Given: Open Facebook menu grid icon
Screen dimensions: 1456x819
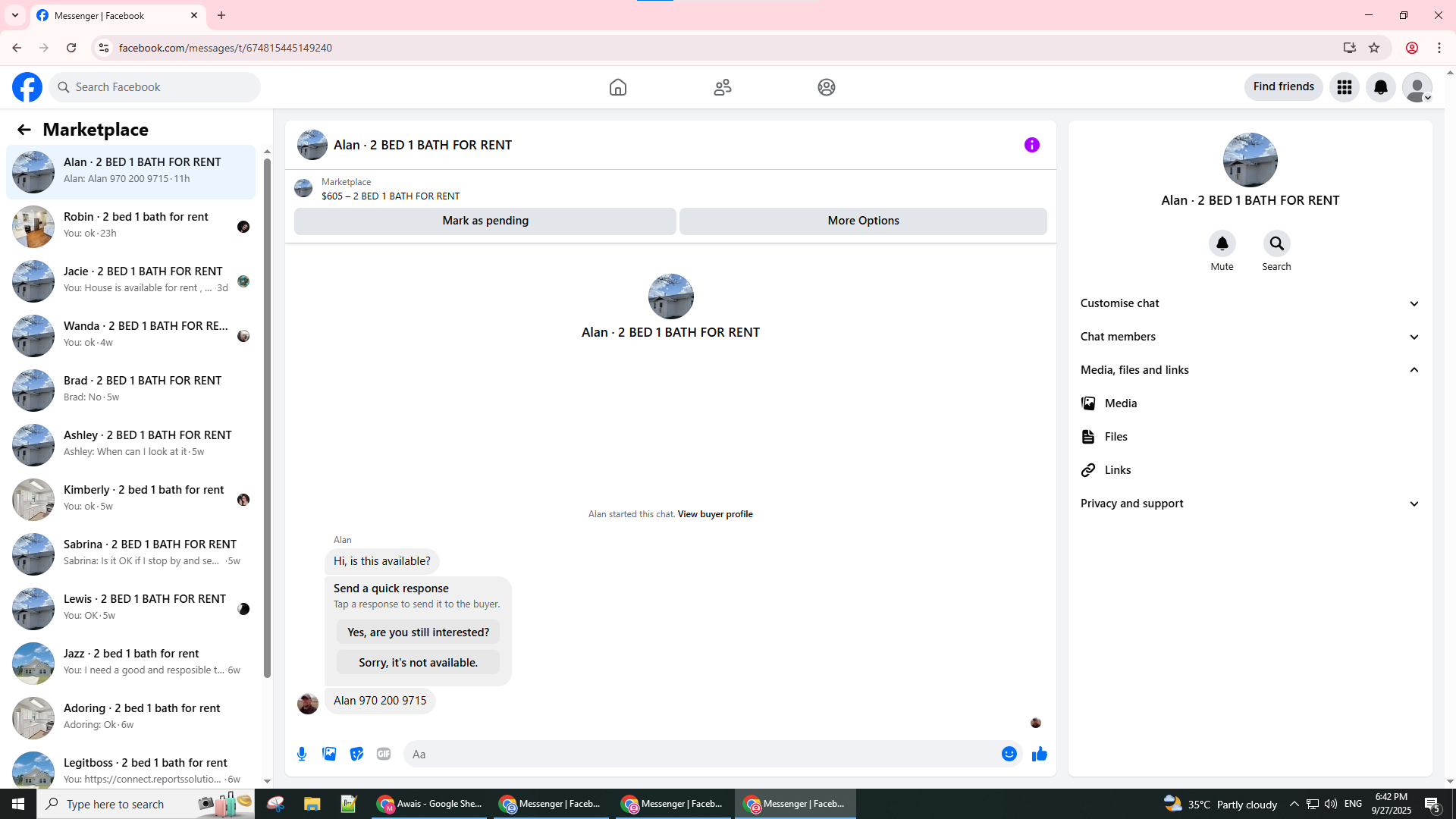Looking at the screenshot, I should point(1344,87).
